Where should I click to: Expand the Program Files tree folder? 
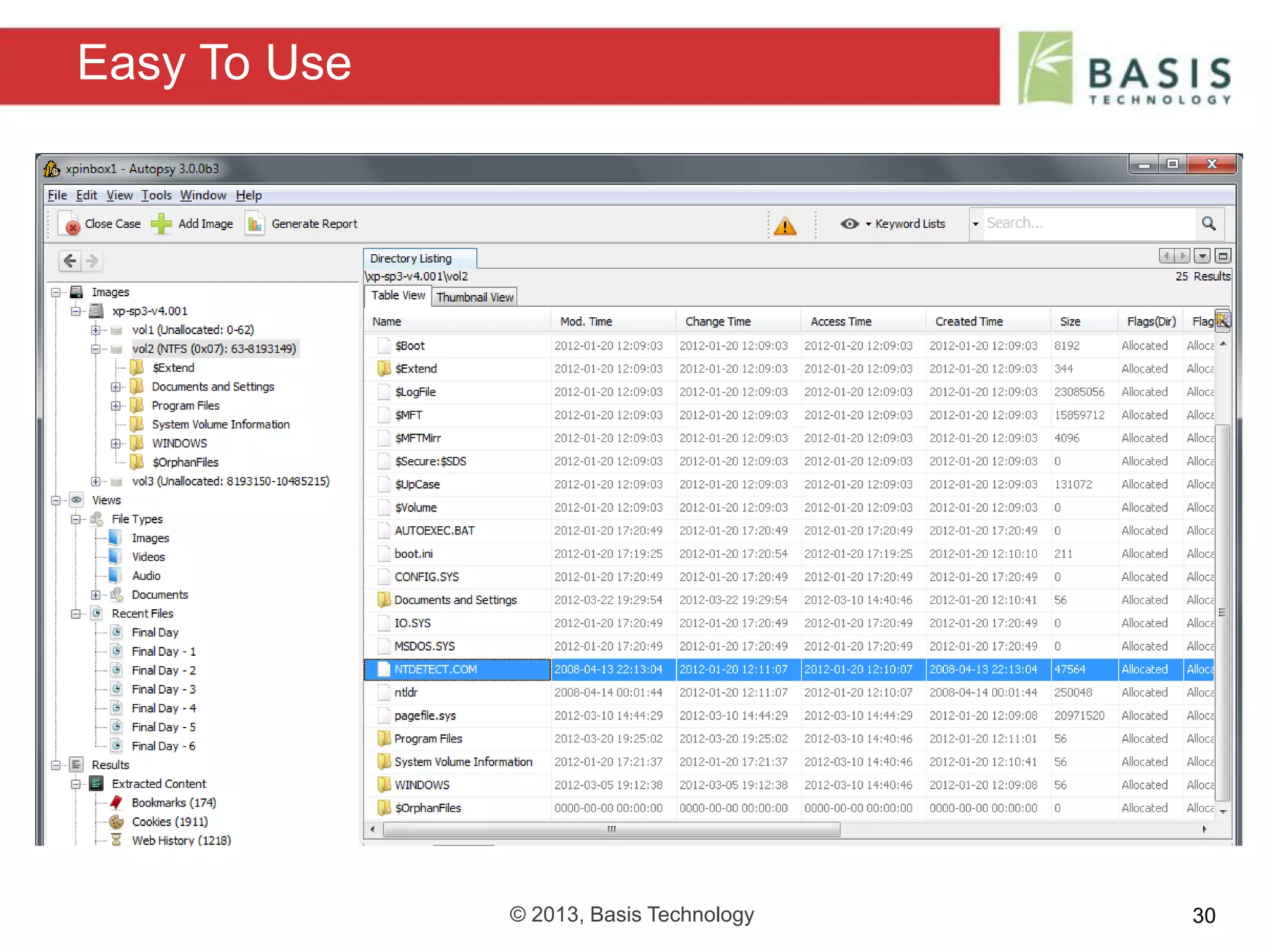click(x=115, y=406)
